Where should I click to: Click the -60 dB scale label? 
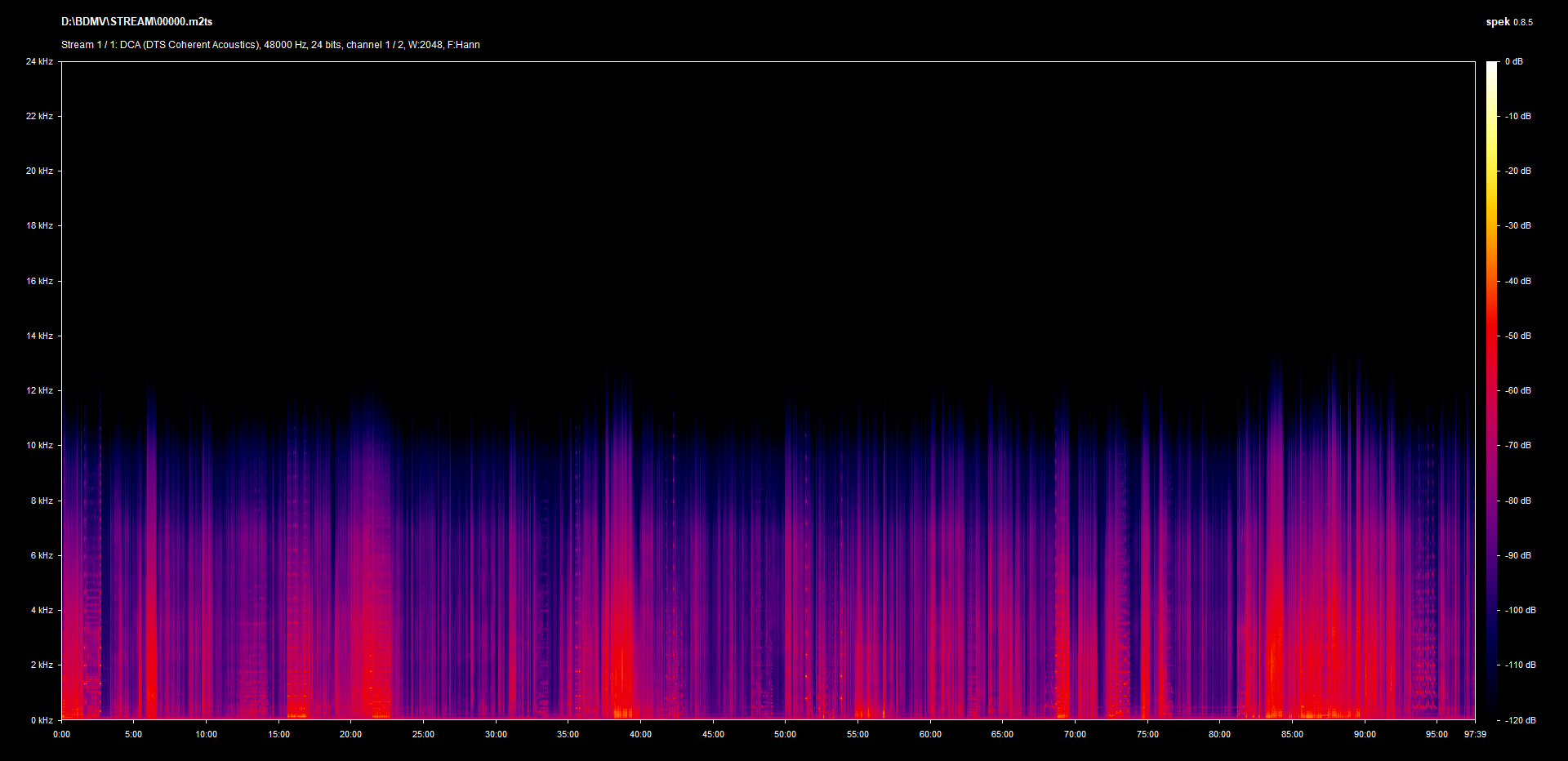[1518, 390]
